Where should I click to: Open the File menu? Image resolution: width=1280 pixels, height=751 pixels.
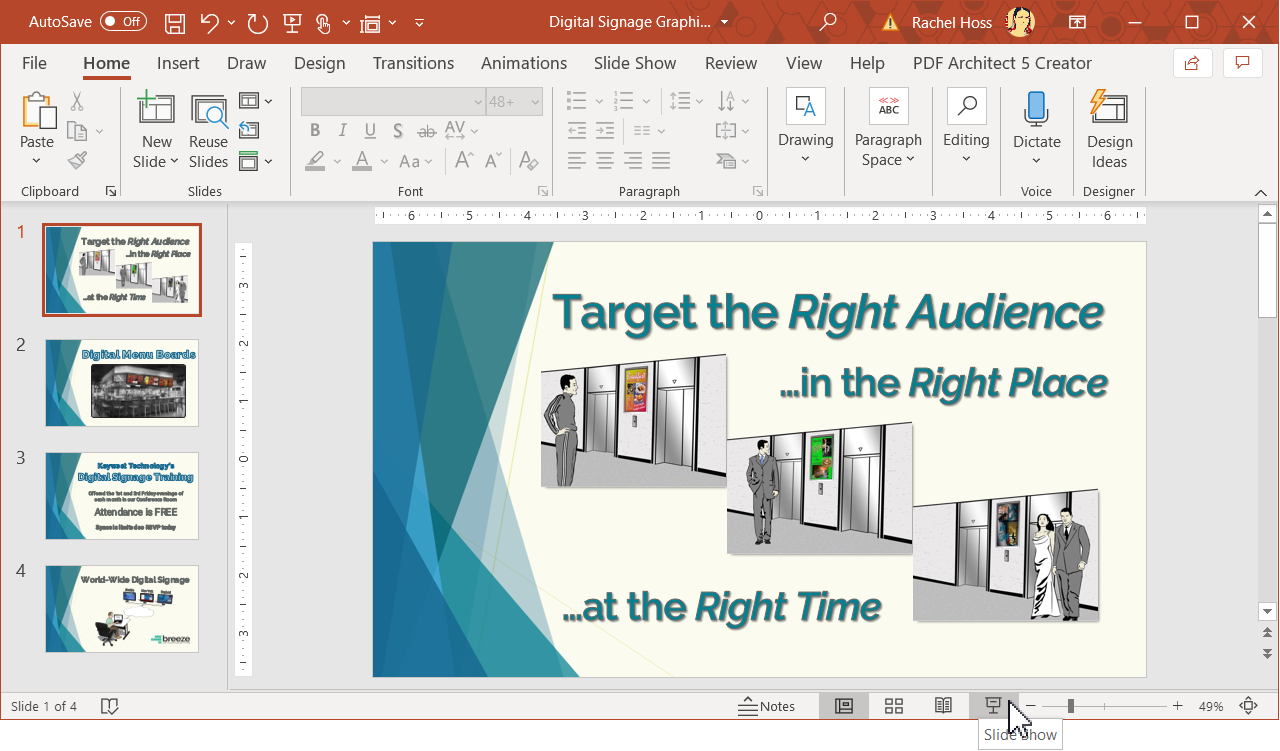34,63
